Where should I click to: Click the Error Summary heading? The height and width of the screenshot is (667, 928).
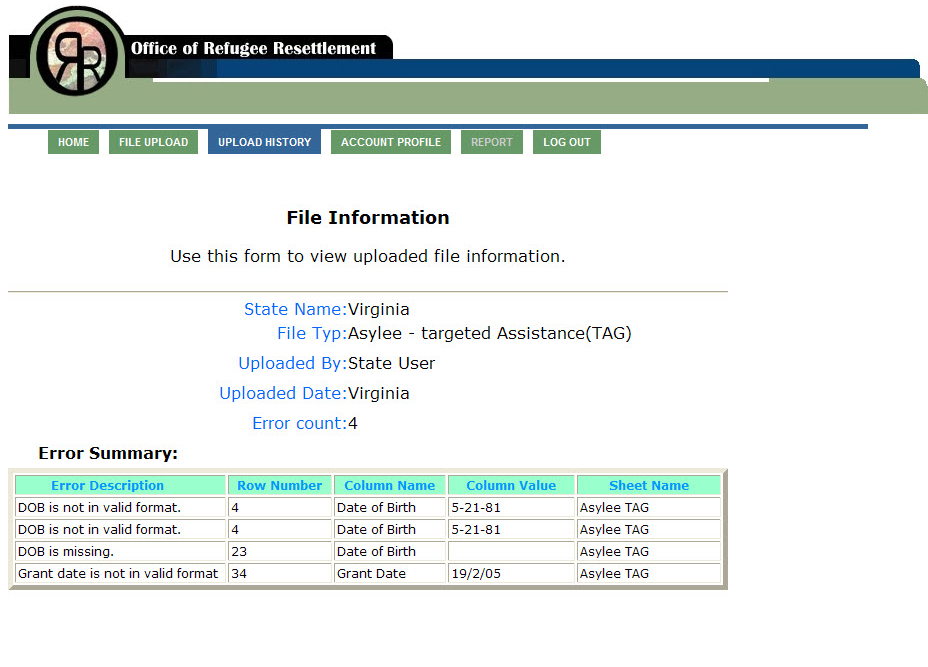tap(108, 453)
